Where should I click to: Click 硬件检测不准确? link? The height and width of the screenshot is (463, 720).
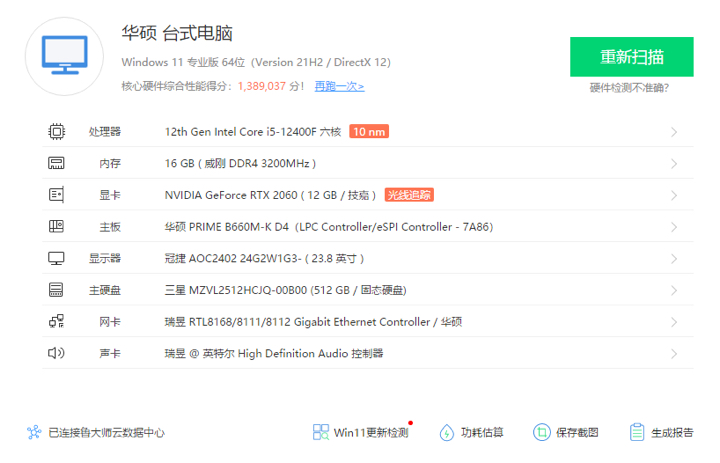point(629,88)
